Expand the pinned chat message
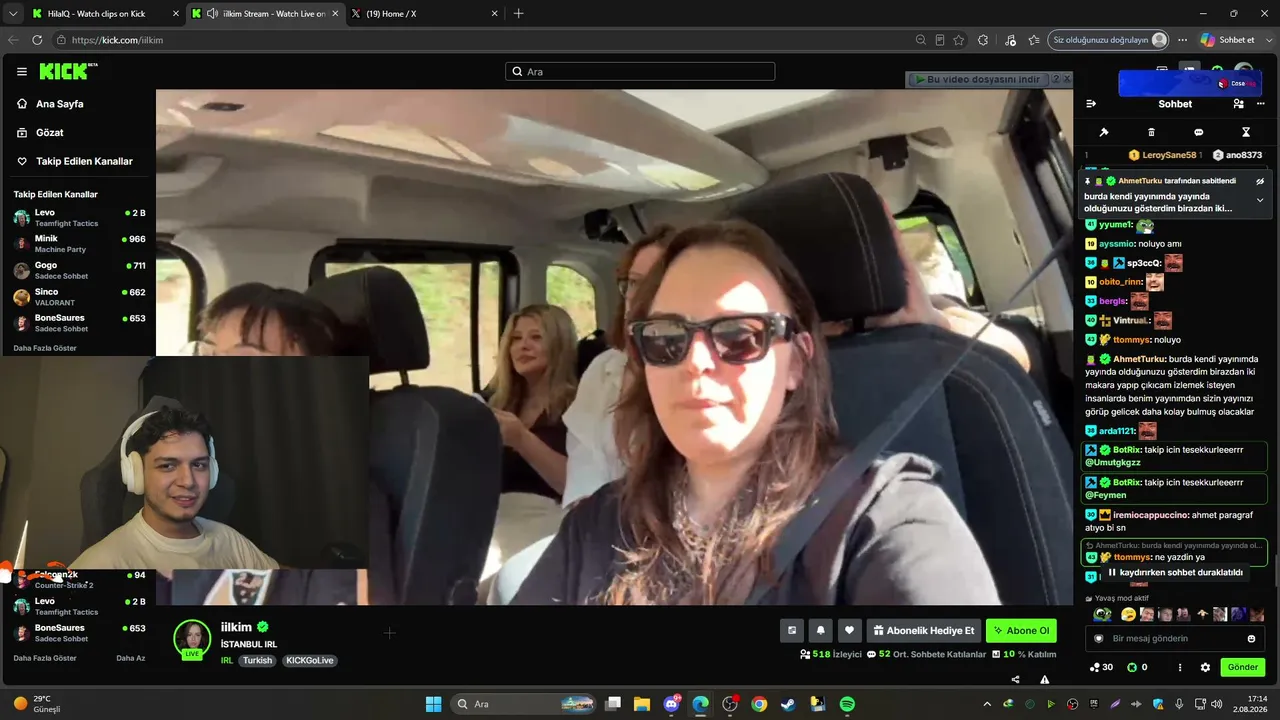Viewport: 1280px width, 720px height. point(1260,200)
